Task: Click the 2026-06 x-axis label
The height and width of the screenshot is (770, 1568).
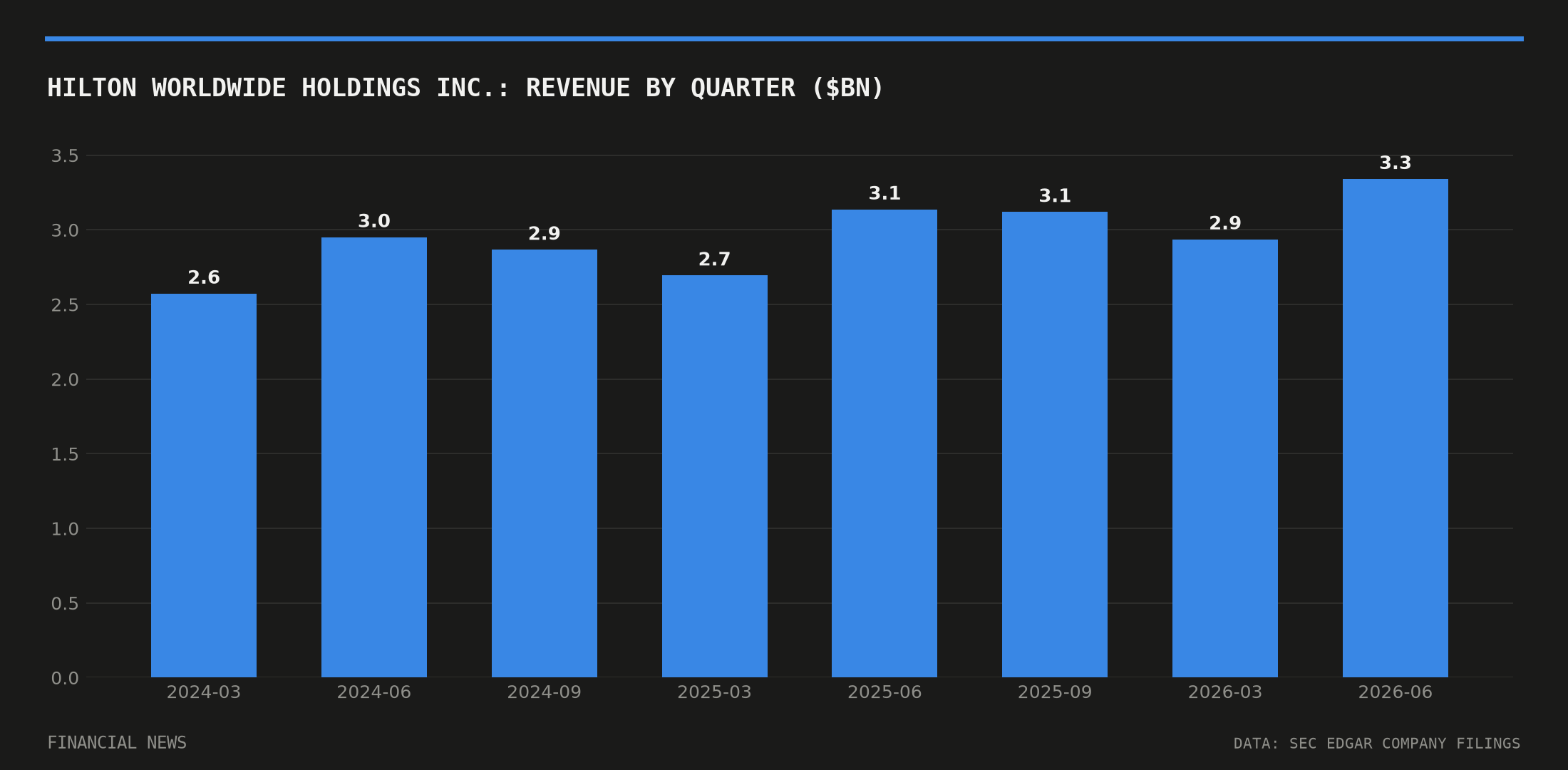Action: point(1396,692)
